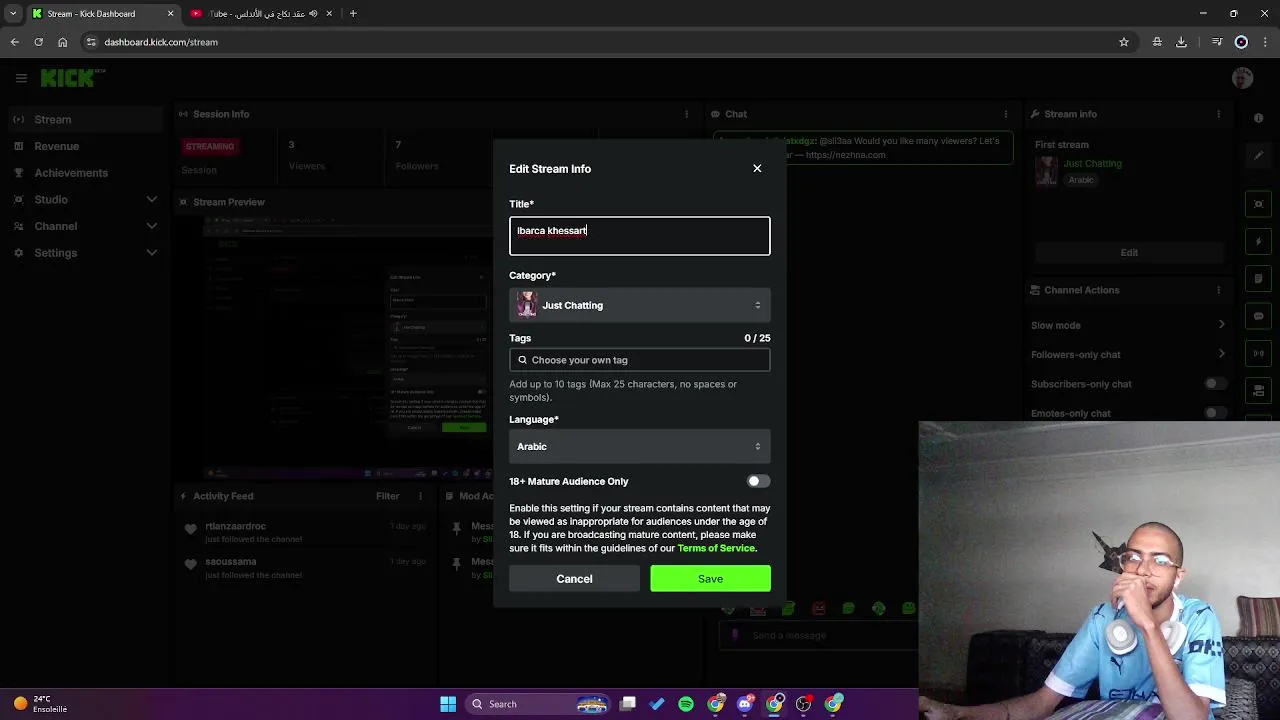1280x720 pixels.
Task: Click the Title field containing lbarca khessart
Action: coord(640,236)
